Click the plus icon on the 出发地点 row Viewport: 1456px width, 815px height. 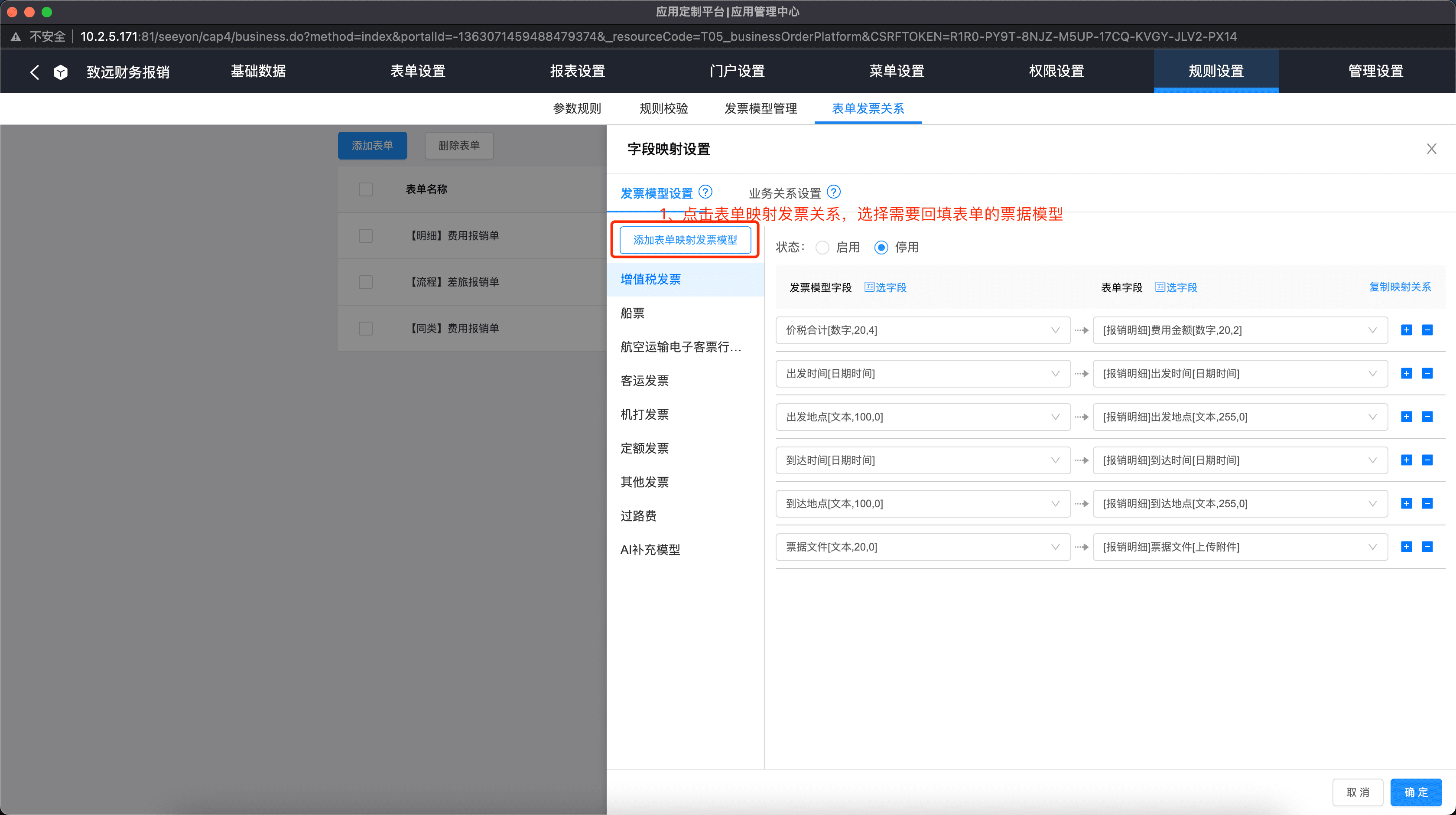click(1406, 417)
